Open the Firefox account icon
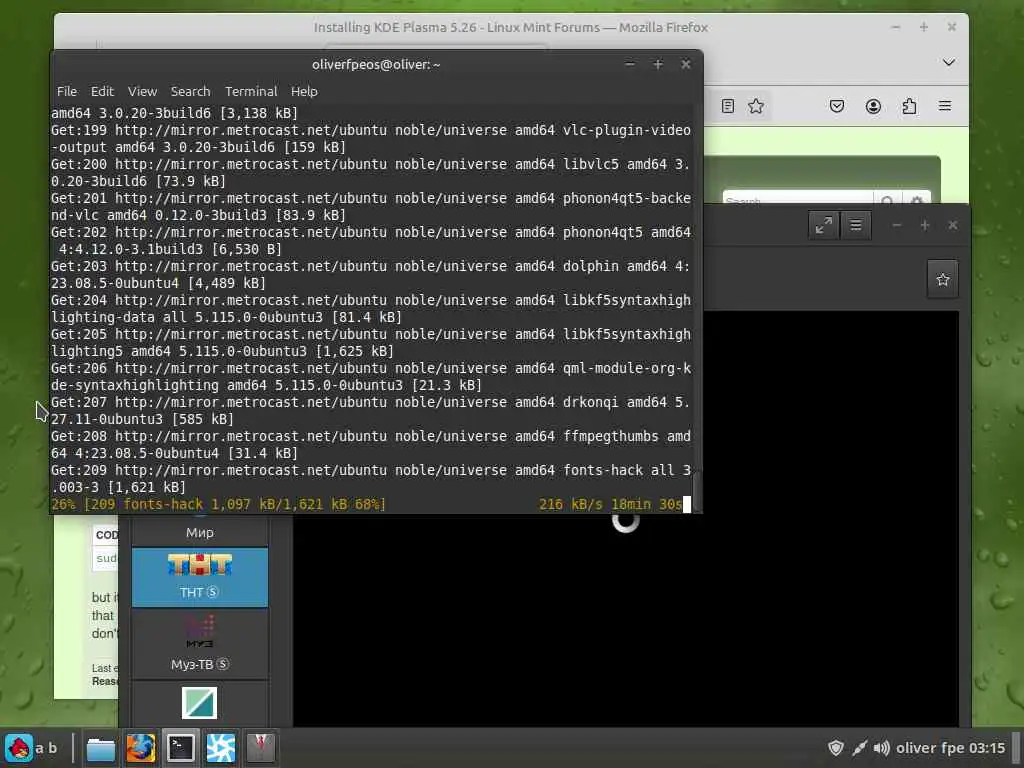The height and width of the screenshot is (768, 1024). click(873, 106)
